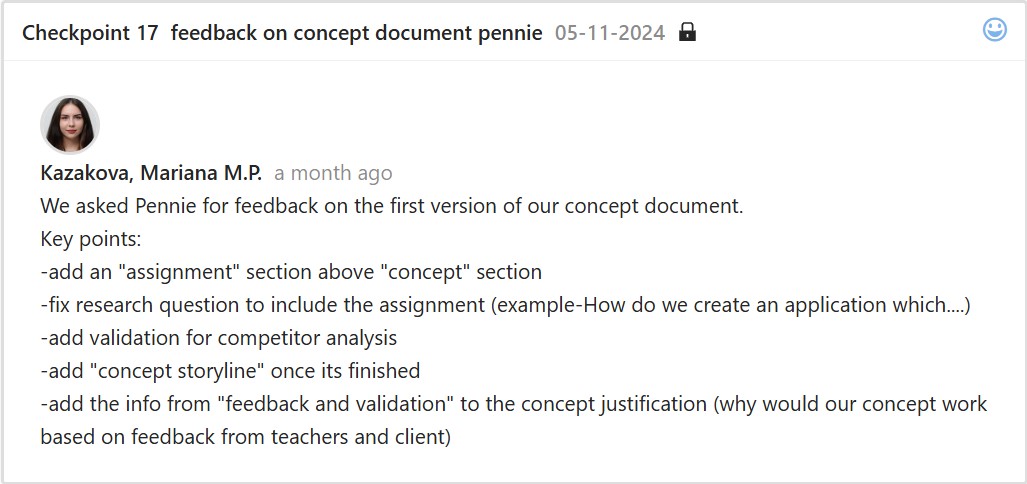1027x484 pixels.
Task: Click the padlock icon beside the date
Action: [x=687, y=32]
